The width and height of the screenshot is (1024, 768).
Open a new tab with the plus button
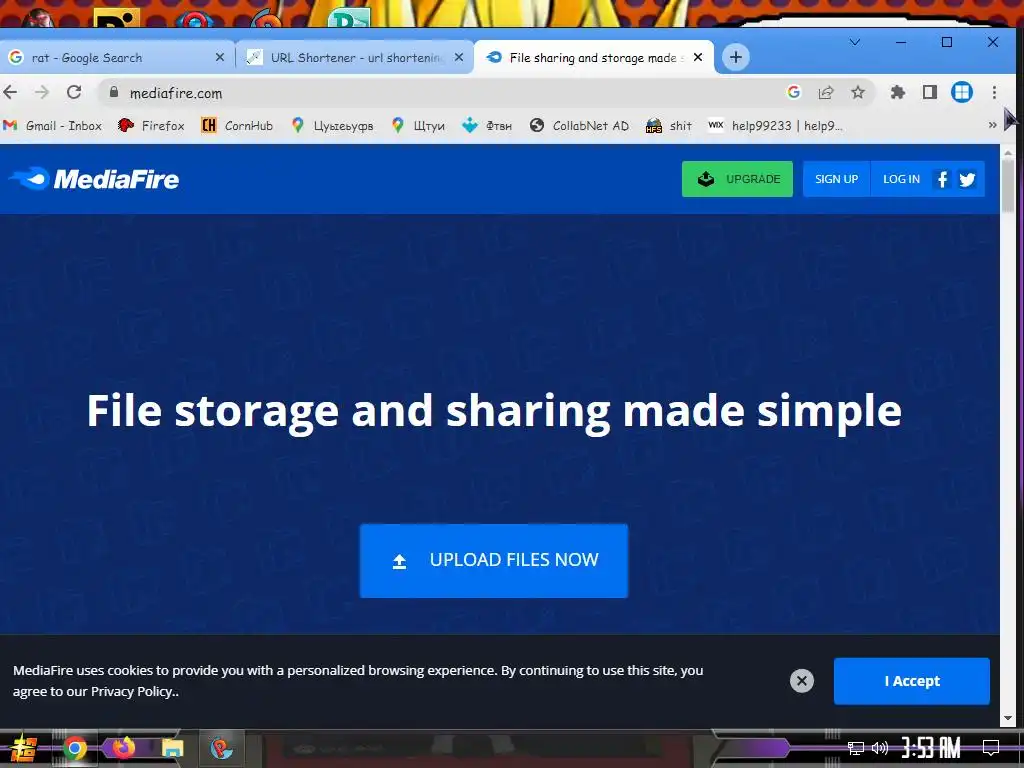point(736,57)
